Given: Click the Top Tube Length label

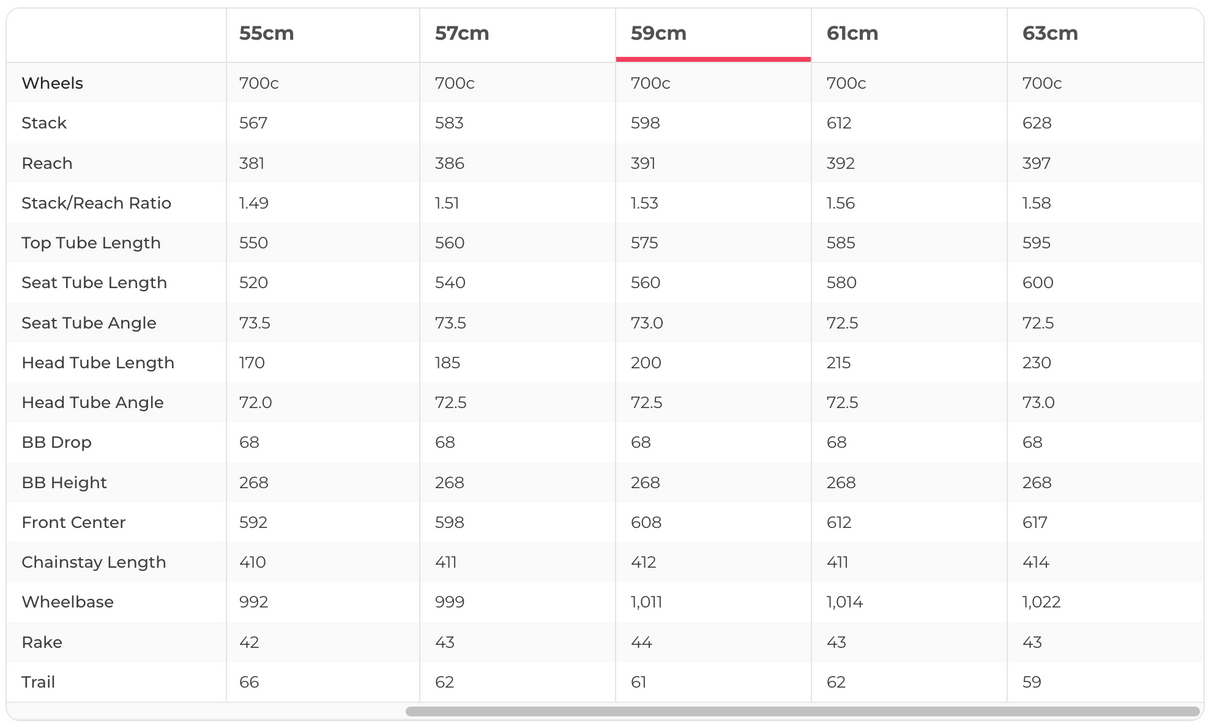Looking at the screenshot, I should pyautogui.click(x=91, y=243).
